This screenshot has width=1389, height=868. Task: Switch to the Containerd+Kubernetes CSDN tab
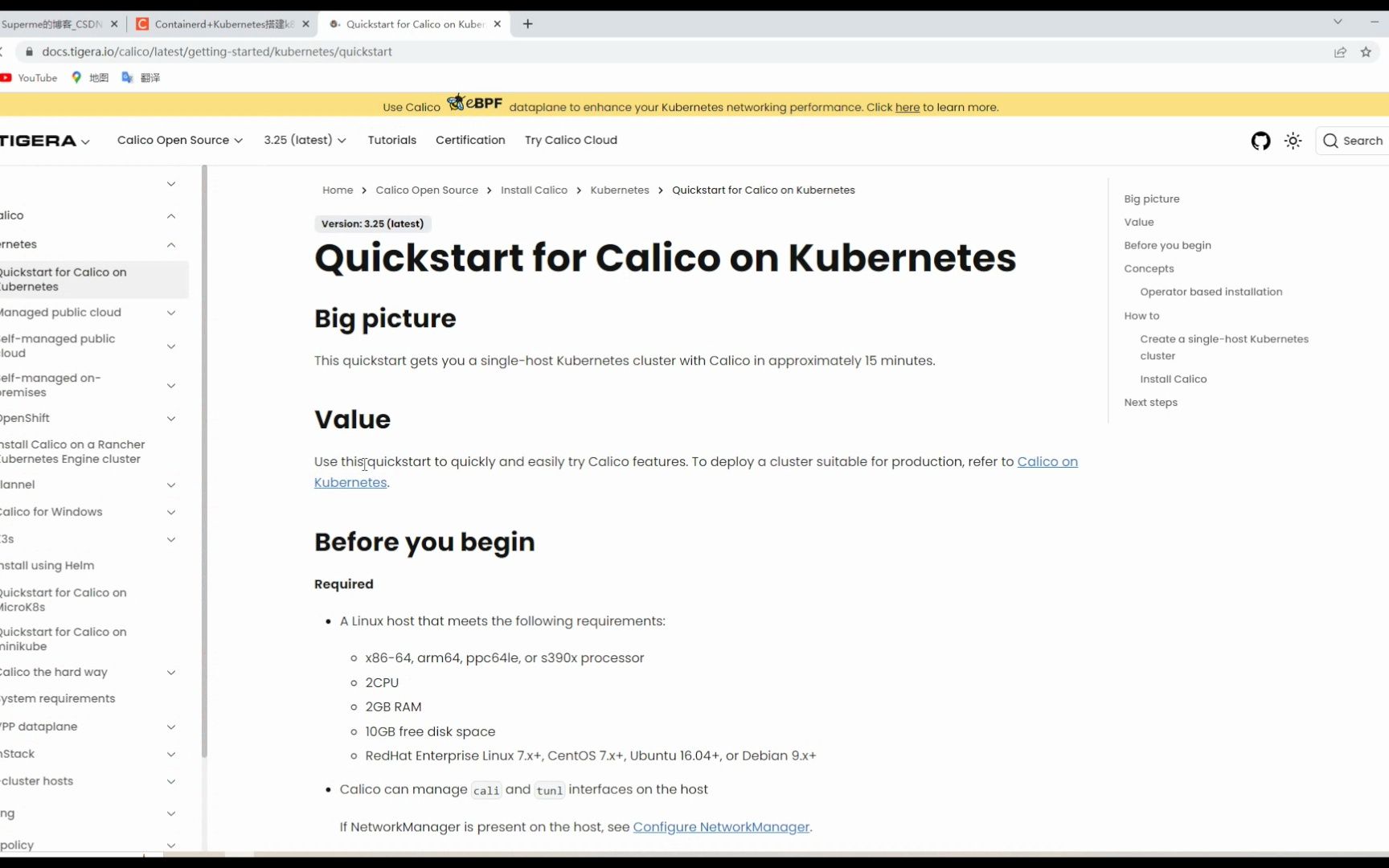tap(223, 24)
